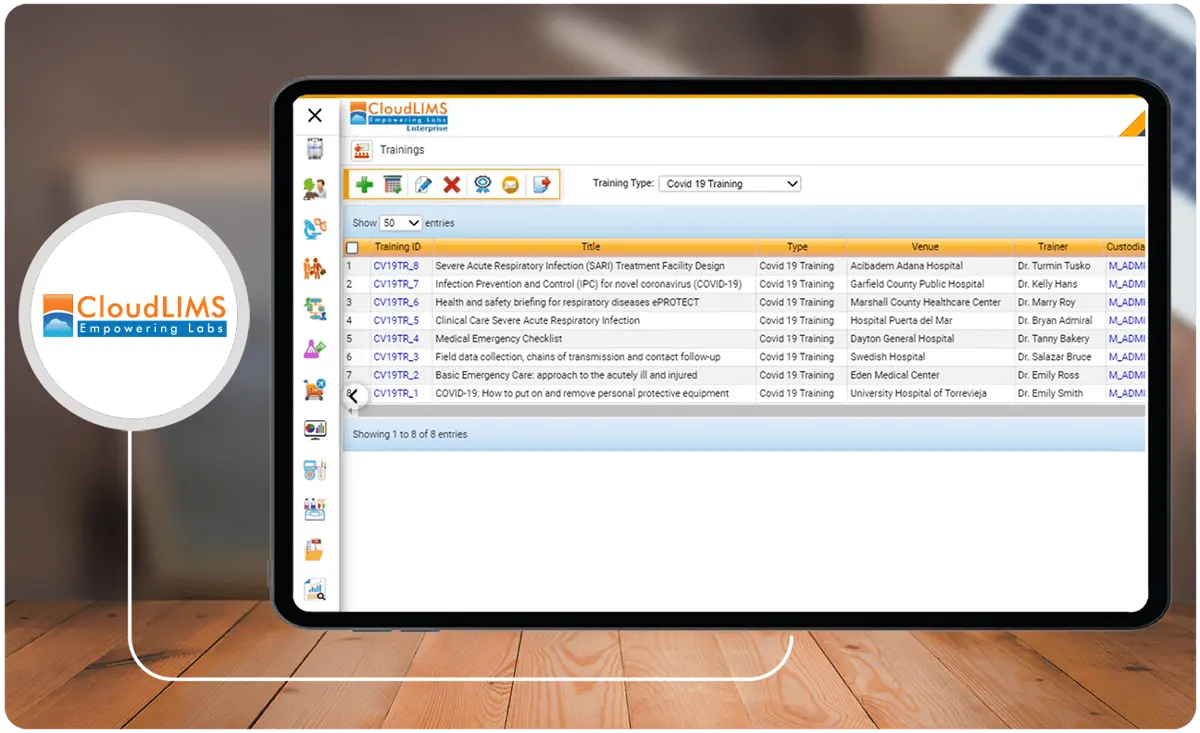This screenshot has height=733, width=1200.
Task: Click venue 'University Hospital of Torrevieja'
Action: (x=918, y=393)
